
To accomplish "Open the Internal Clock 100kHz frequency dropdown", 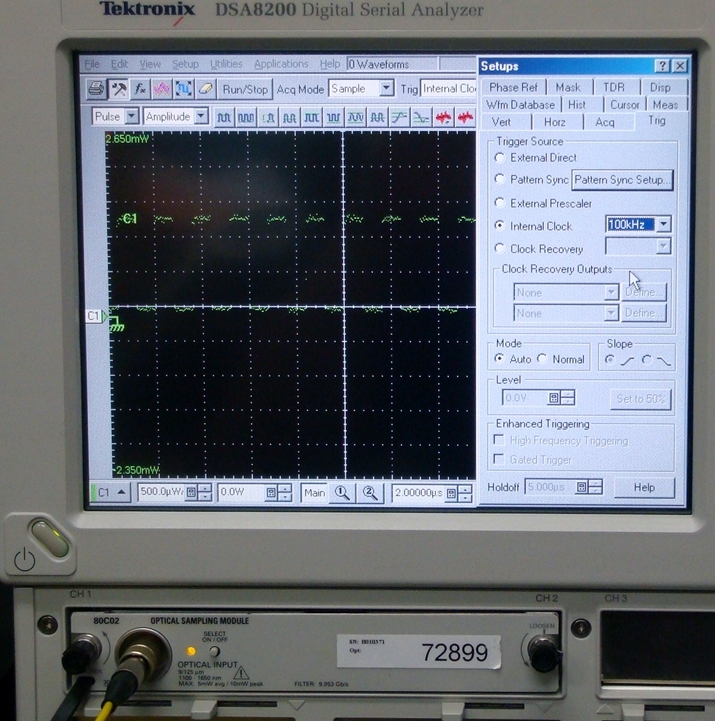I will point(662,225).
